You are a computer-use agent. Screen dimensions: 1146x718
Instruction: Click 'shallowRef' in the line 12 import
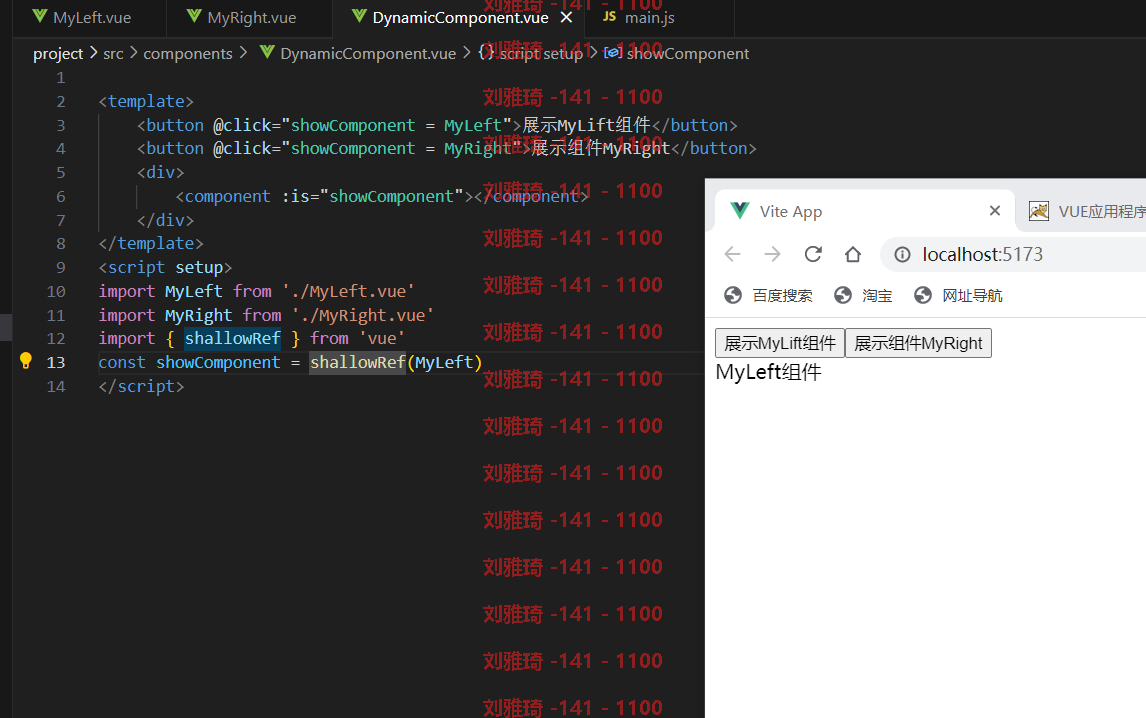(x=232, y=339)
